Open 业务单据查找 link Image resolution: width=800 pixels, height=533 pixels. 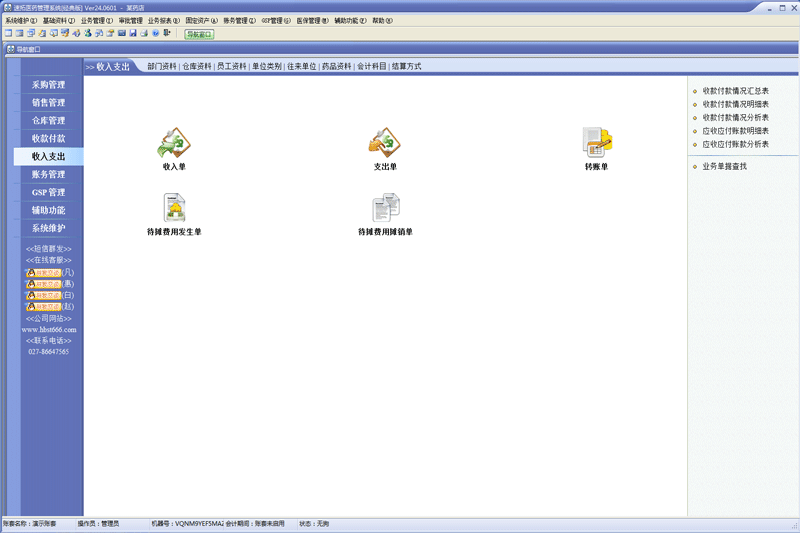[724, 167]
